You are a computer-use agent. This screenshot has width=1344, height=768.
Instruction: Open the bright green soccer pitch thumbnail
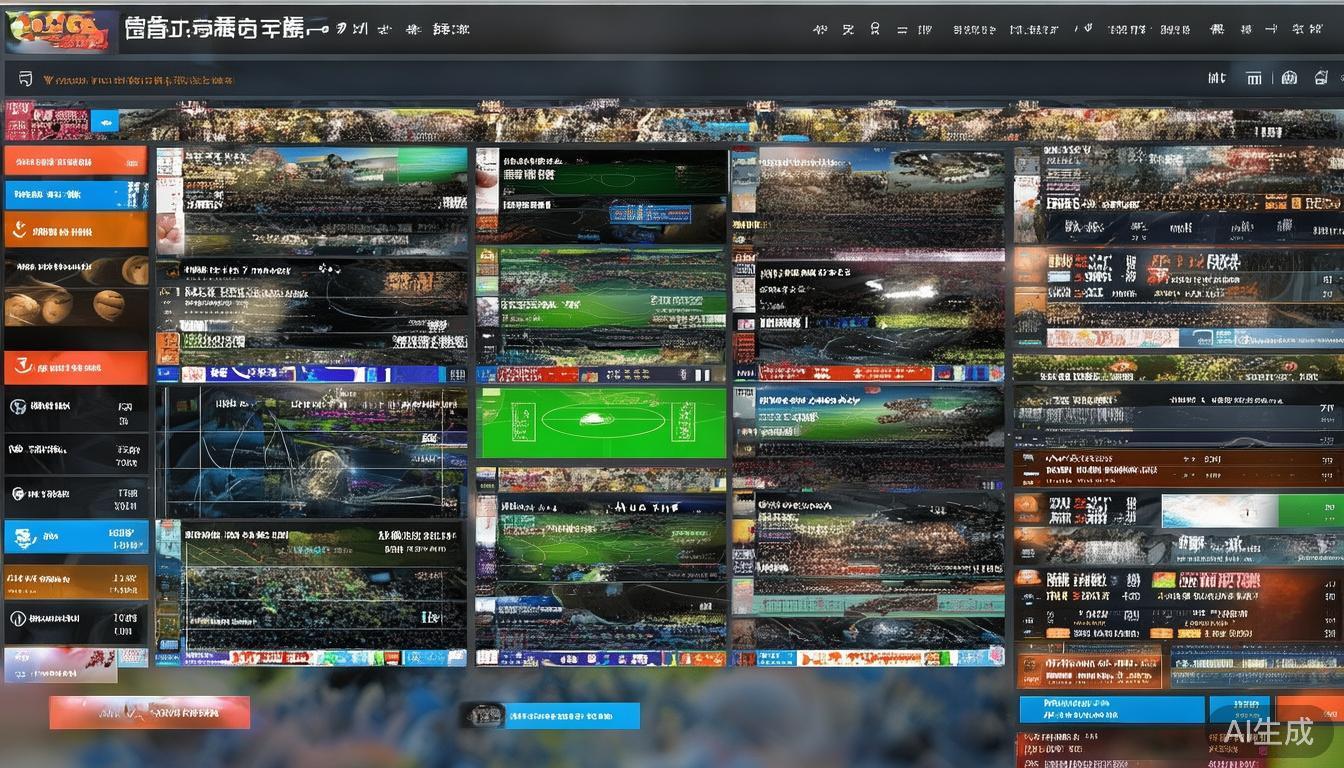601,423
